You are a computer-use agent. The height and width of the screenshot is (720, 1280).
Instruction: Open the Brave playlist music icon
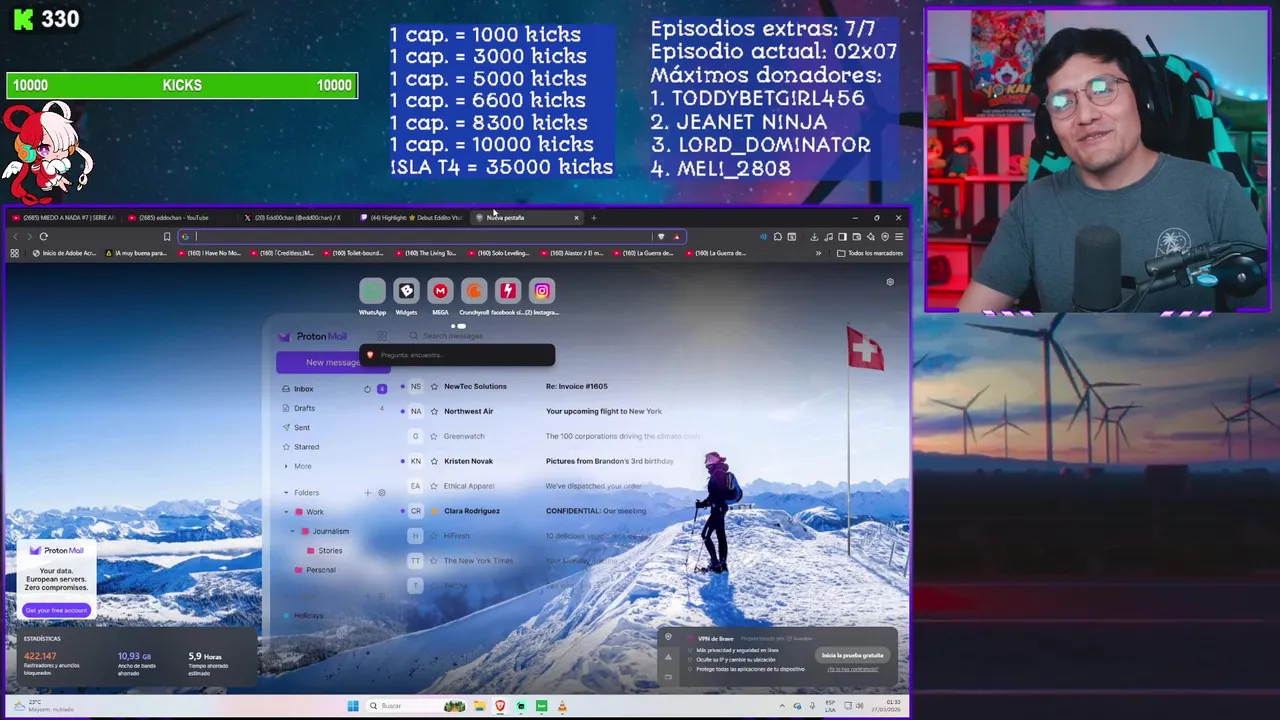click(828, 237)
